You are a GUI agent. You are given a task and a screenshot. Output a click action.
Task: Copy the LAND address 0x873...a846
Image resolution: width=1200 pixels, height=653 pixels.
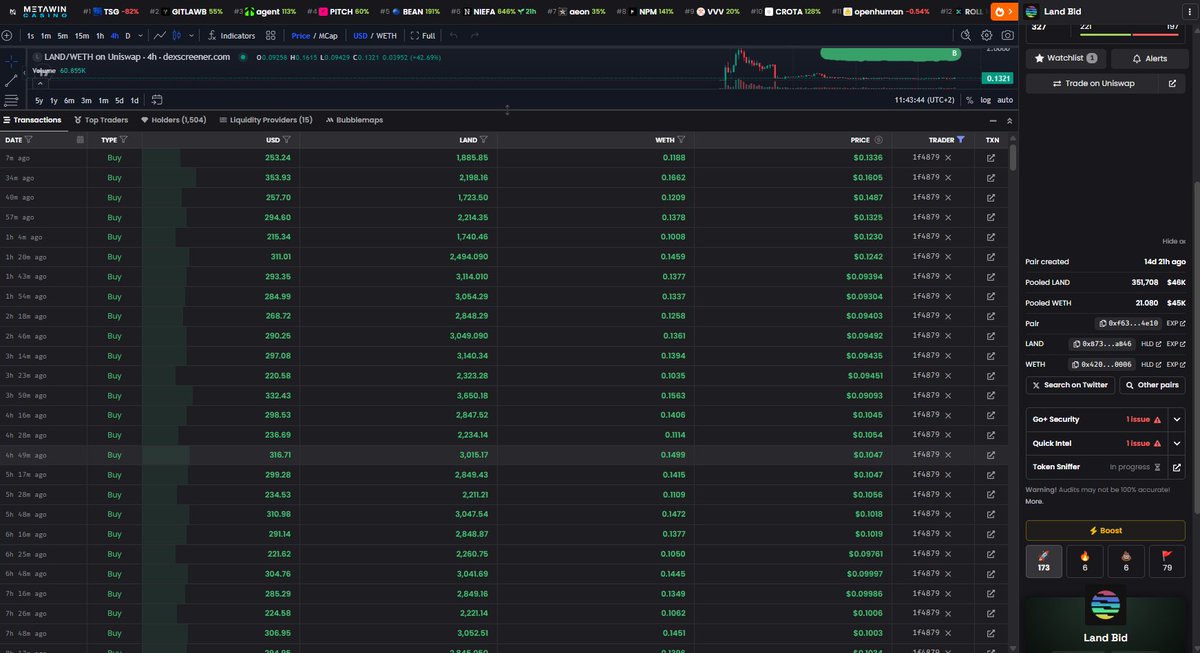pyautogui.click(x=1102, y=344)
